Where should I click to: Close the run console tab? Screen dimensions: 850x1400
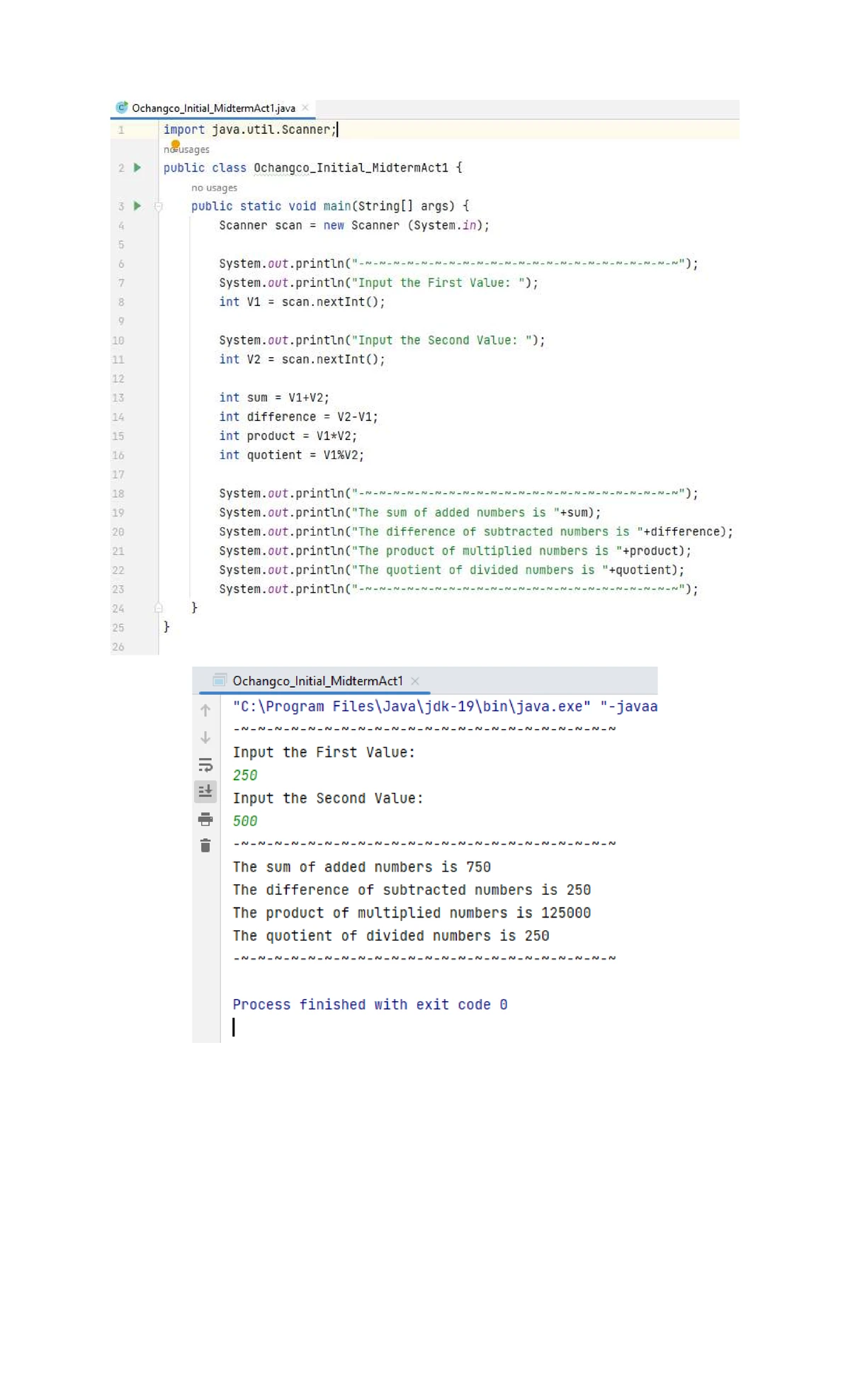tap(415, 681)
